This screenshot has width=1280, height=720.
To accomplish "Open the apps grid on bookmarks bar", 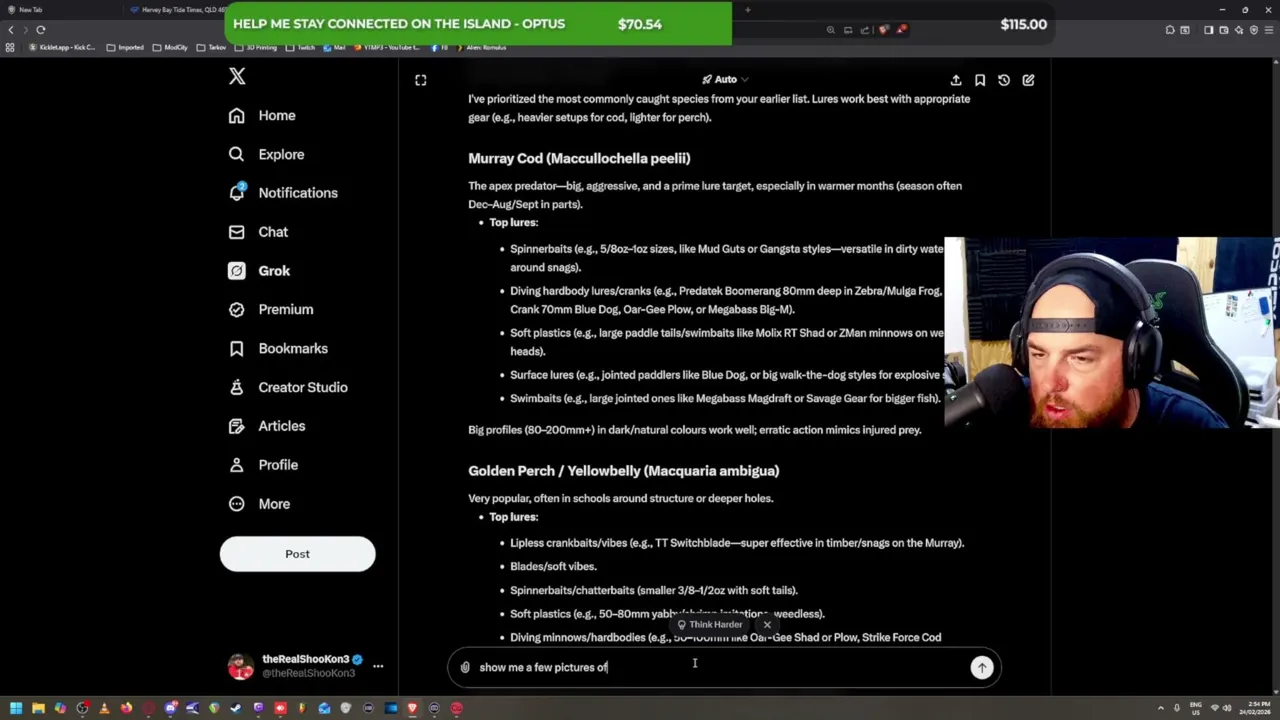I will [x=10, y=48].
